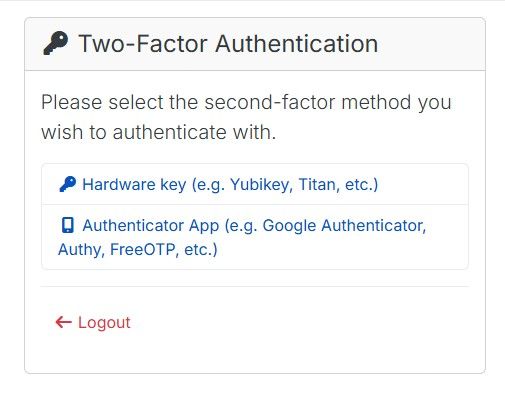Choose the Hardware key authentication option
This screenshot has height=395, width=505.
coord(255,184)
